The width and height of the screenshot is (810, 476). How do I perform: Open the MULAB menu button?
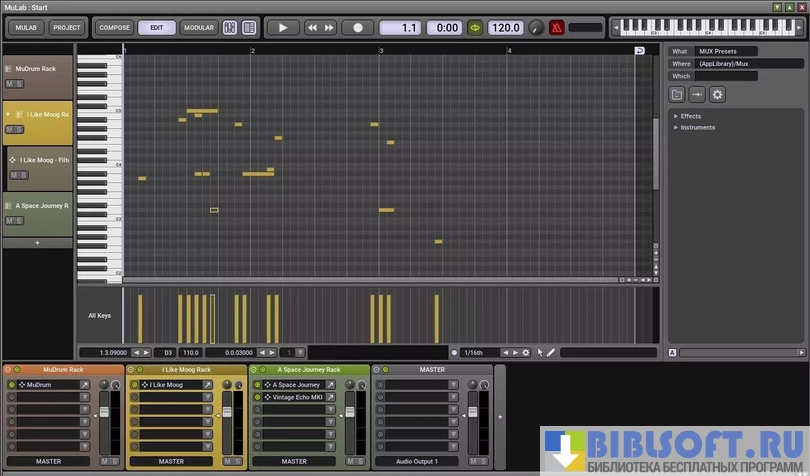click(x=27, y=28)
